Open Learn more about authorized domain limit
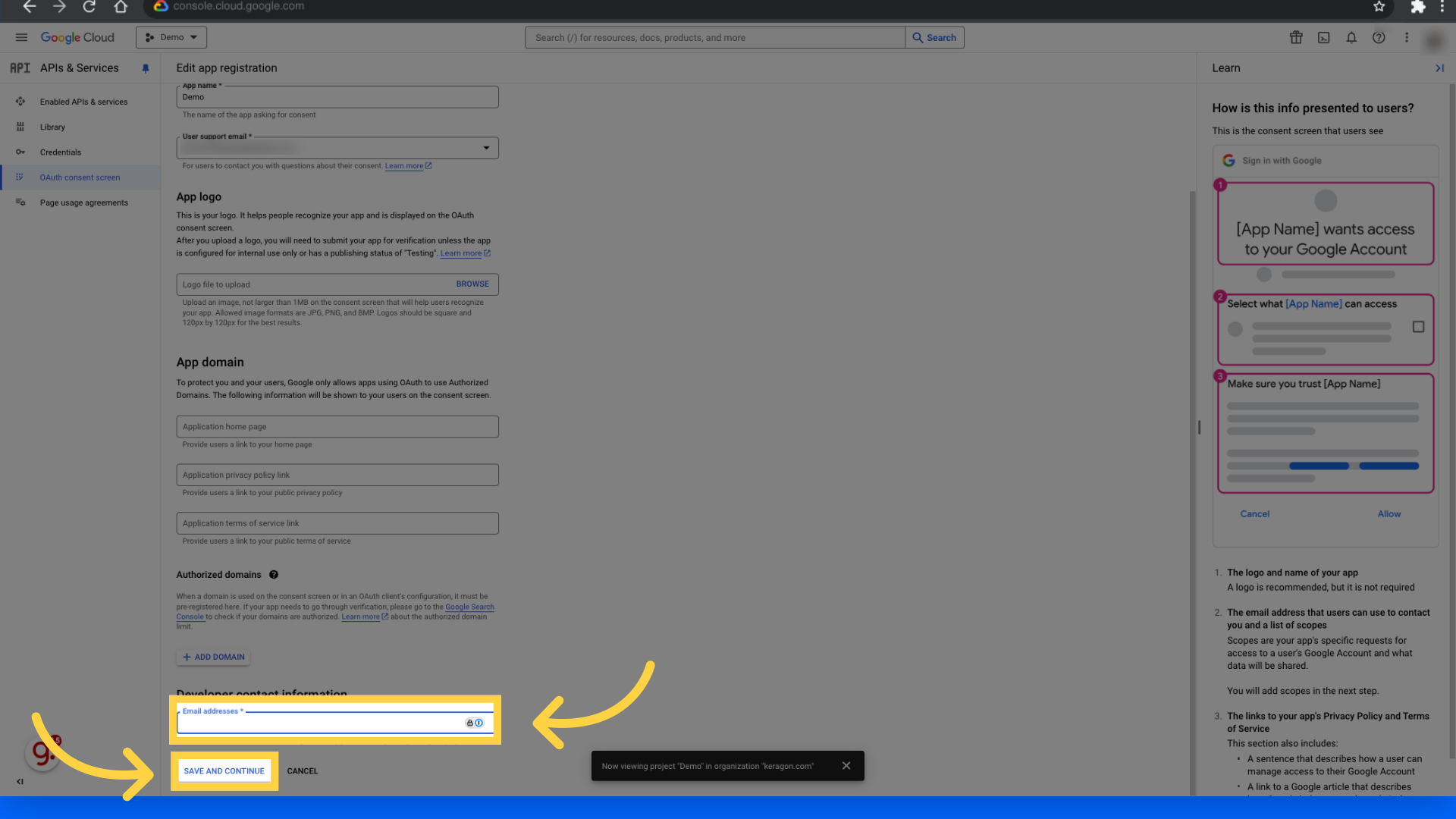Screen dimensions: 1456x819 365,617
